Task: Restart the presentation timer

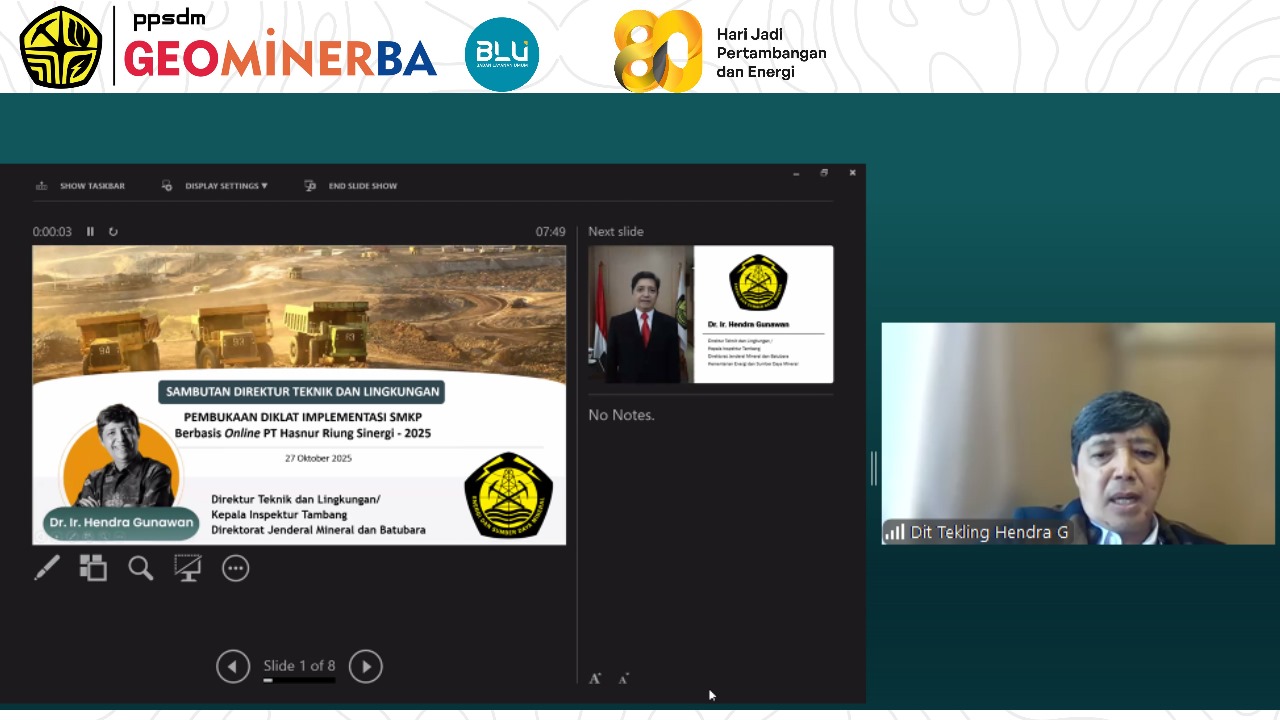Action: [x=113, y=231]
